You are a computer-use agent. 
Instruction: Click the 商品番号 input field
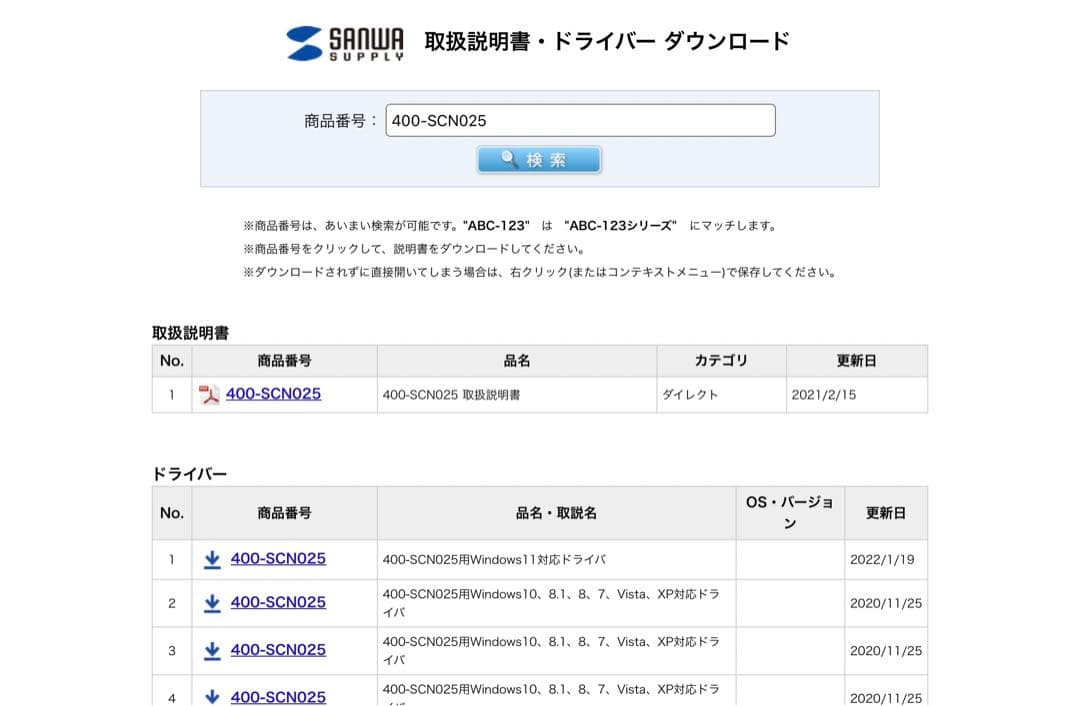(581, 120)
